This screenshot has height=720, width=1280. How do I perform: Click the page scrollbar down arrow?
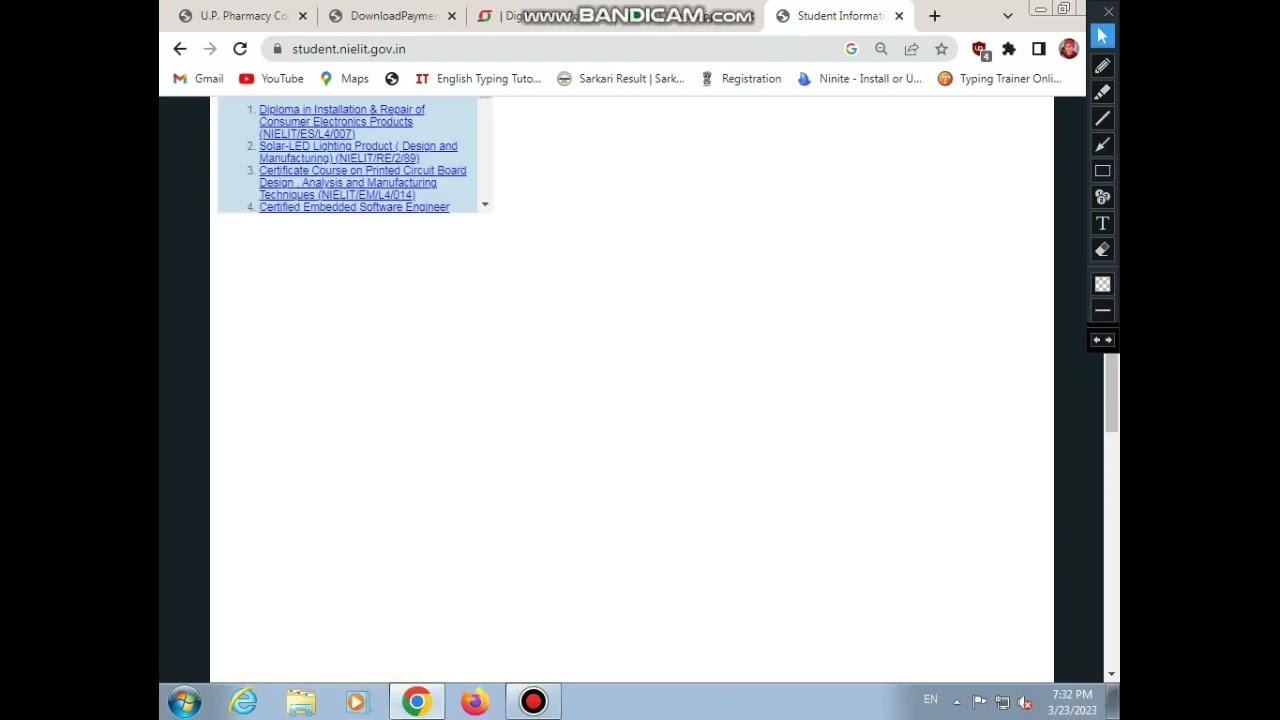pyautogui.click(x=1111, y=675)
